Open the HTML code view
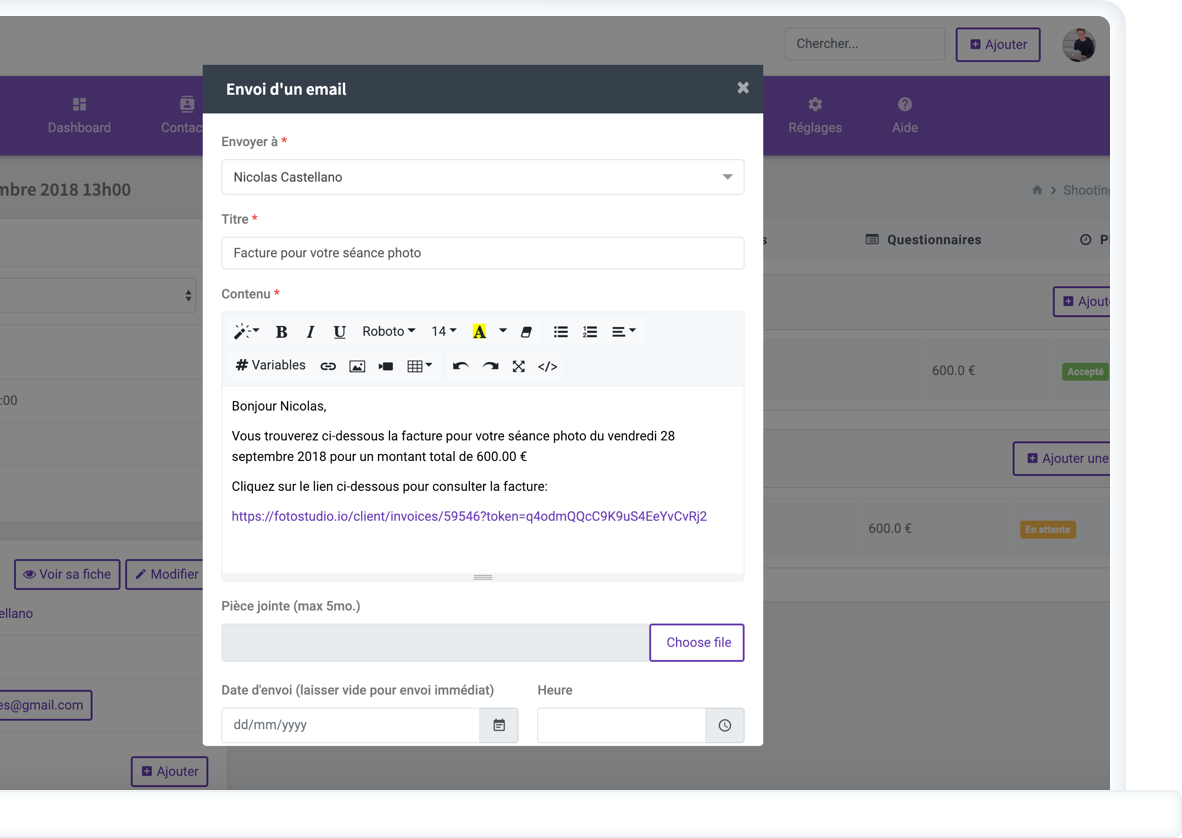The image size is (1182, 838). pyautogui.click(x=548, y=367)
